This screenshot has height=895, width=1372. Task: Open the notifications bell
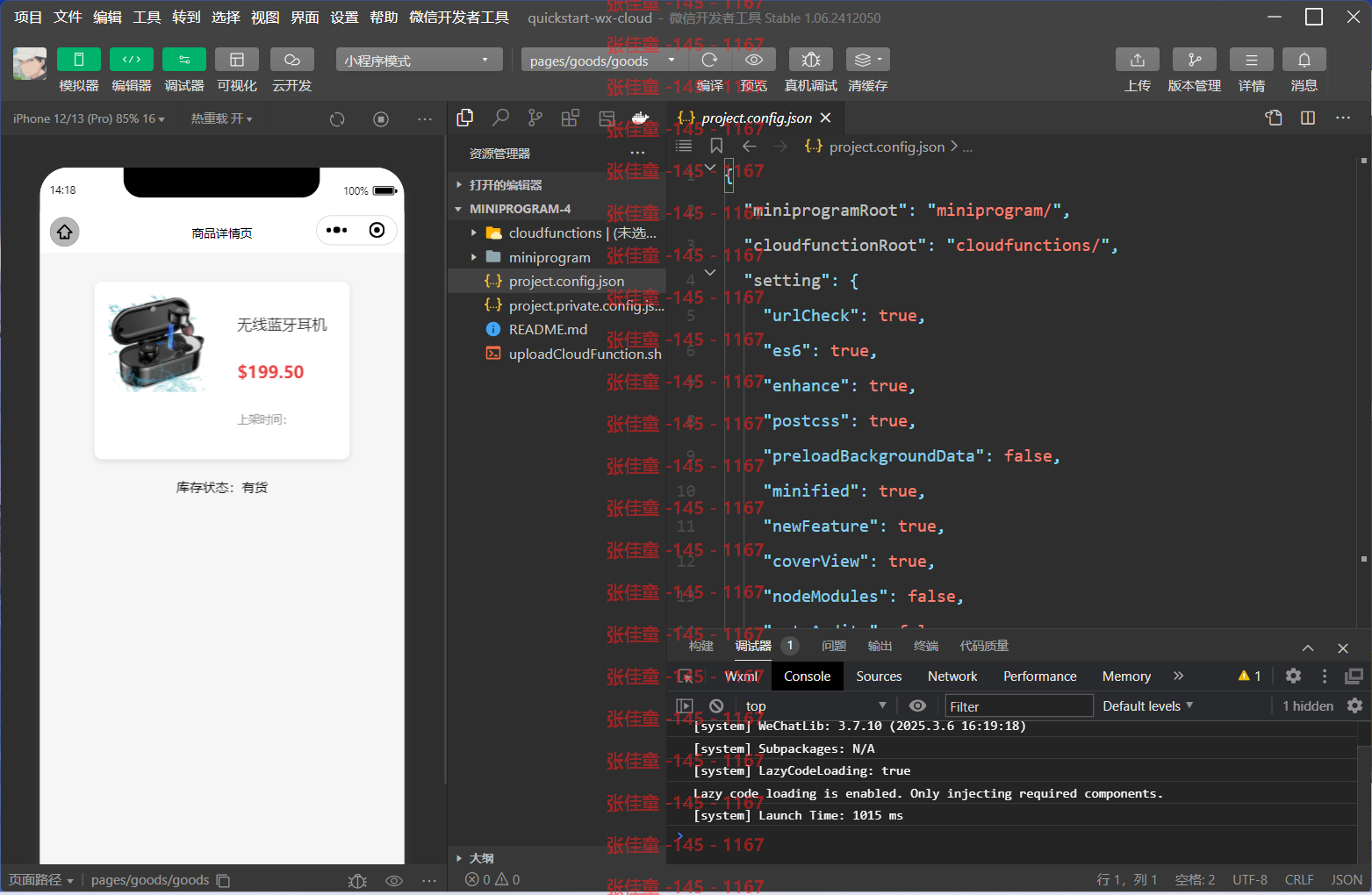pyautogui.click(x=1304, y=60)
